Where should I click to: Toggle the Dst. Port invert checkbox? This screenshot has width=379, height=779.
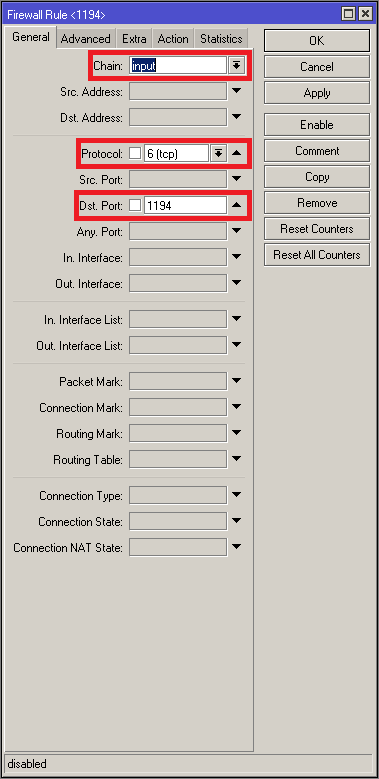[x=135, y=205]
